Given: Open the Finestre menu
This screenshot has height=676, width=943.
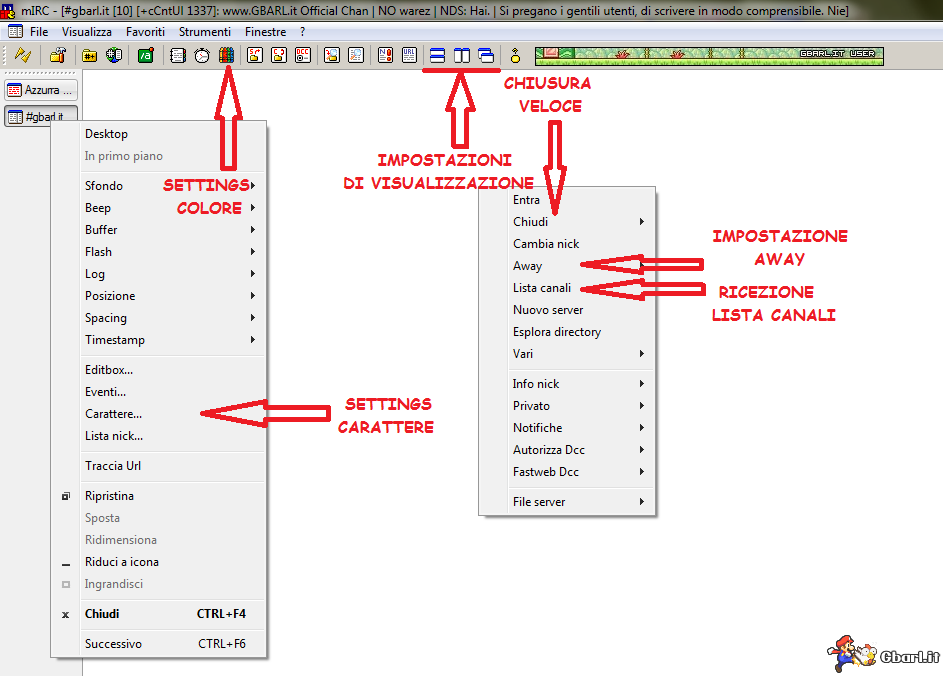Looking at the screenshot, I should point(265,32).
